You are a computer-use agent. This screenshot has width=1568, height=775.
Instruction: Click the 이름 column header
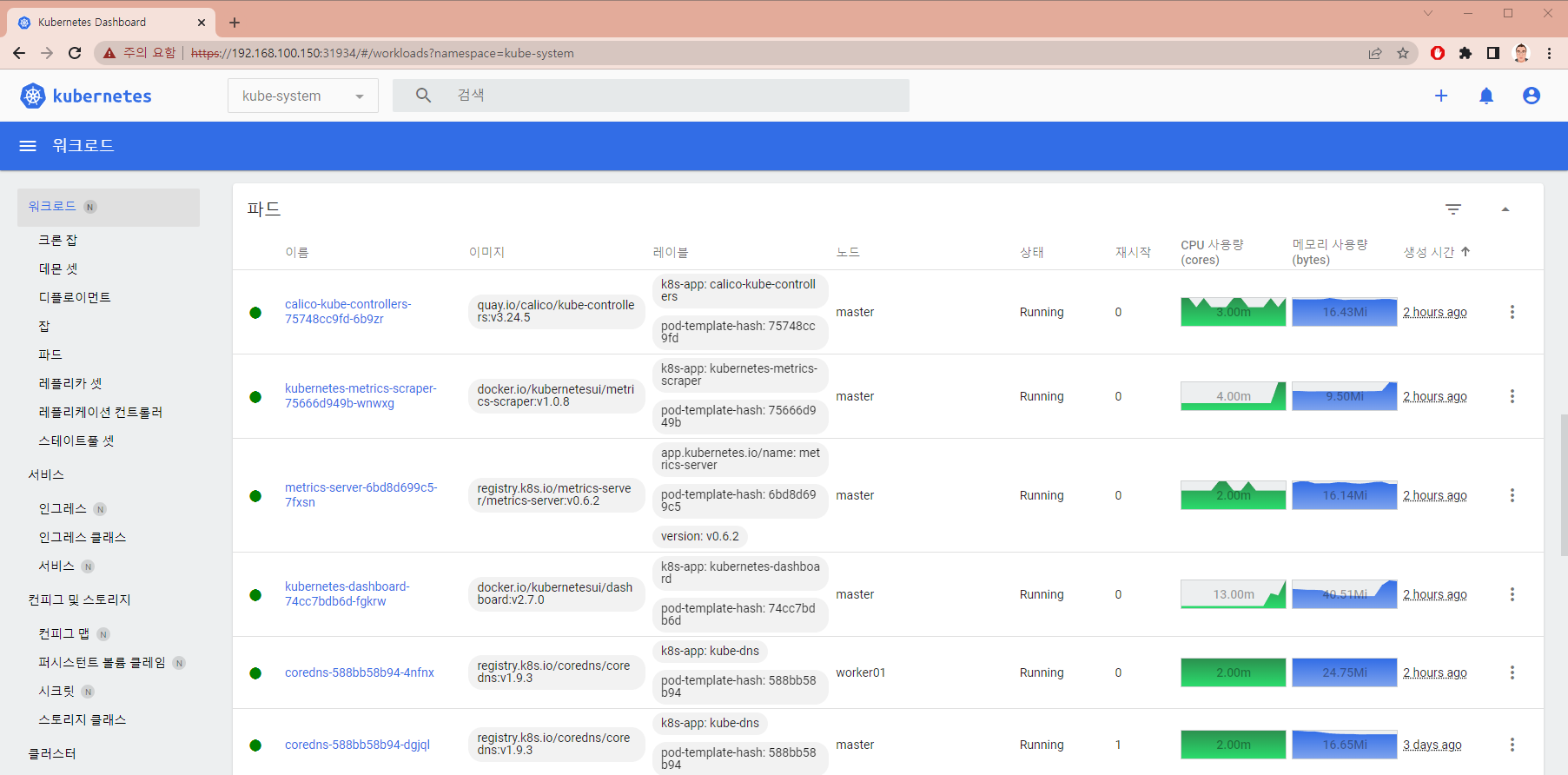[297, 252]
